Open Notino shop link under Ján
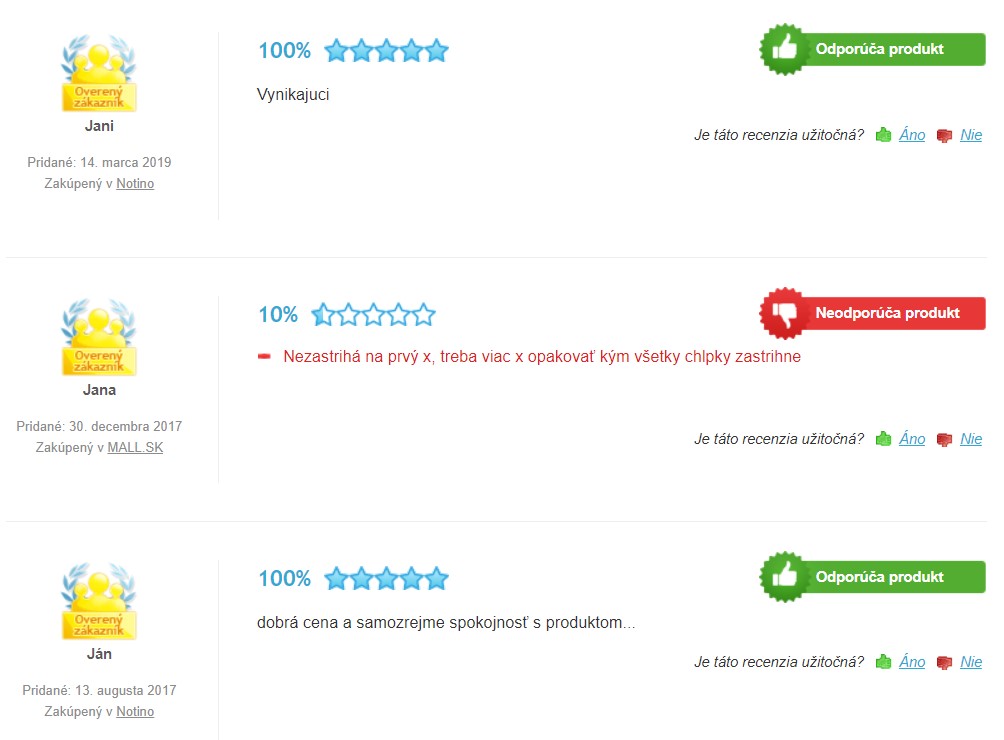The height and width of the screenshot is (740, 1004). [x=135, y=712]
